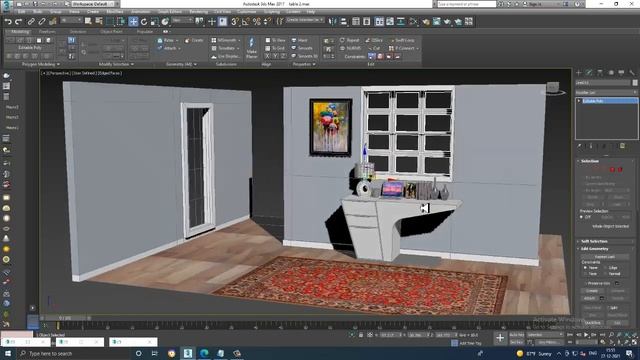
Task: Select Preview Selection Off radio button
Action: tap(581, 217)
